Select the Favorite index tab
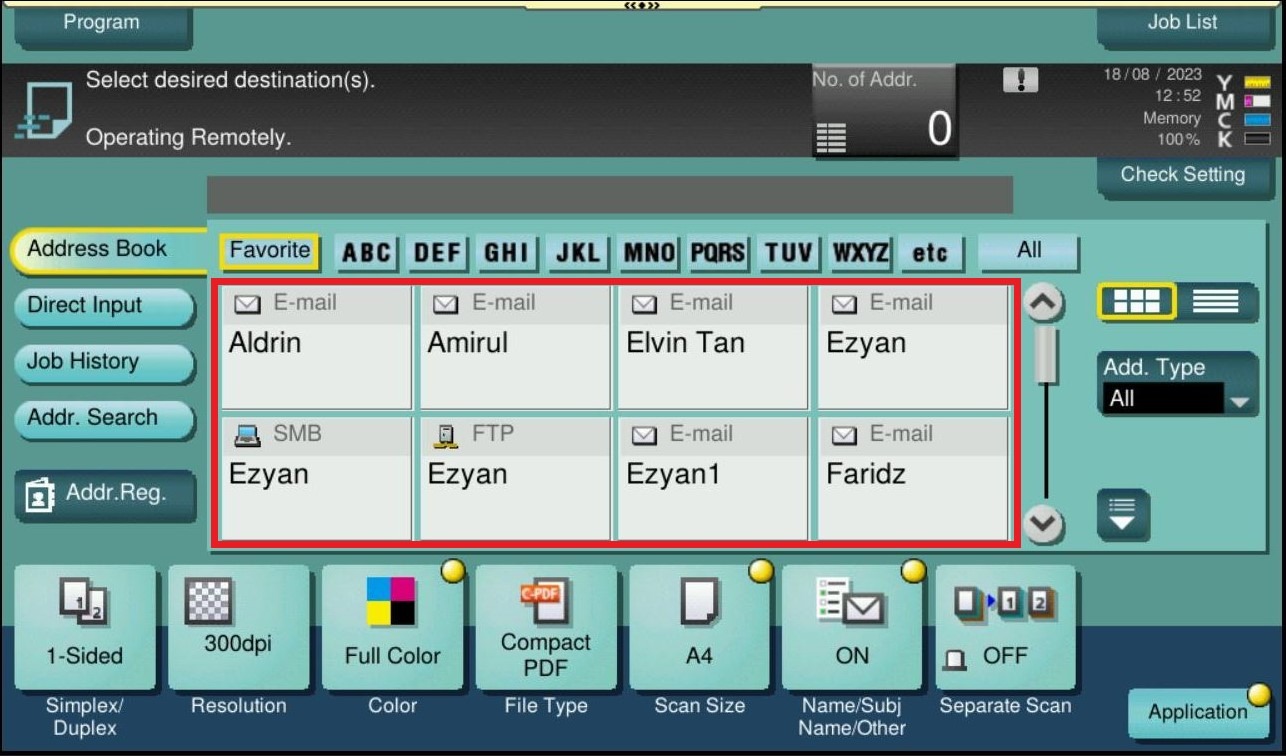The height and width of the screenshot is (756, 1286). point(269,251)
